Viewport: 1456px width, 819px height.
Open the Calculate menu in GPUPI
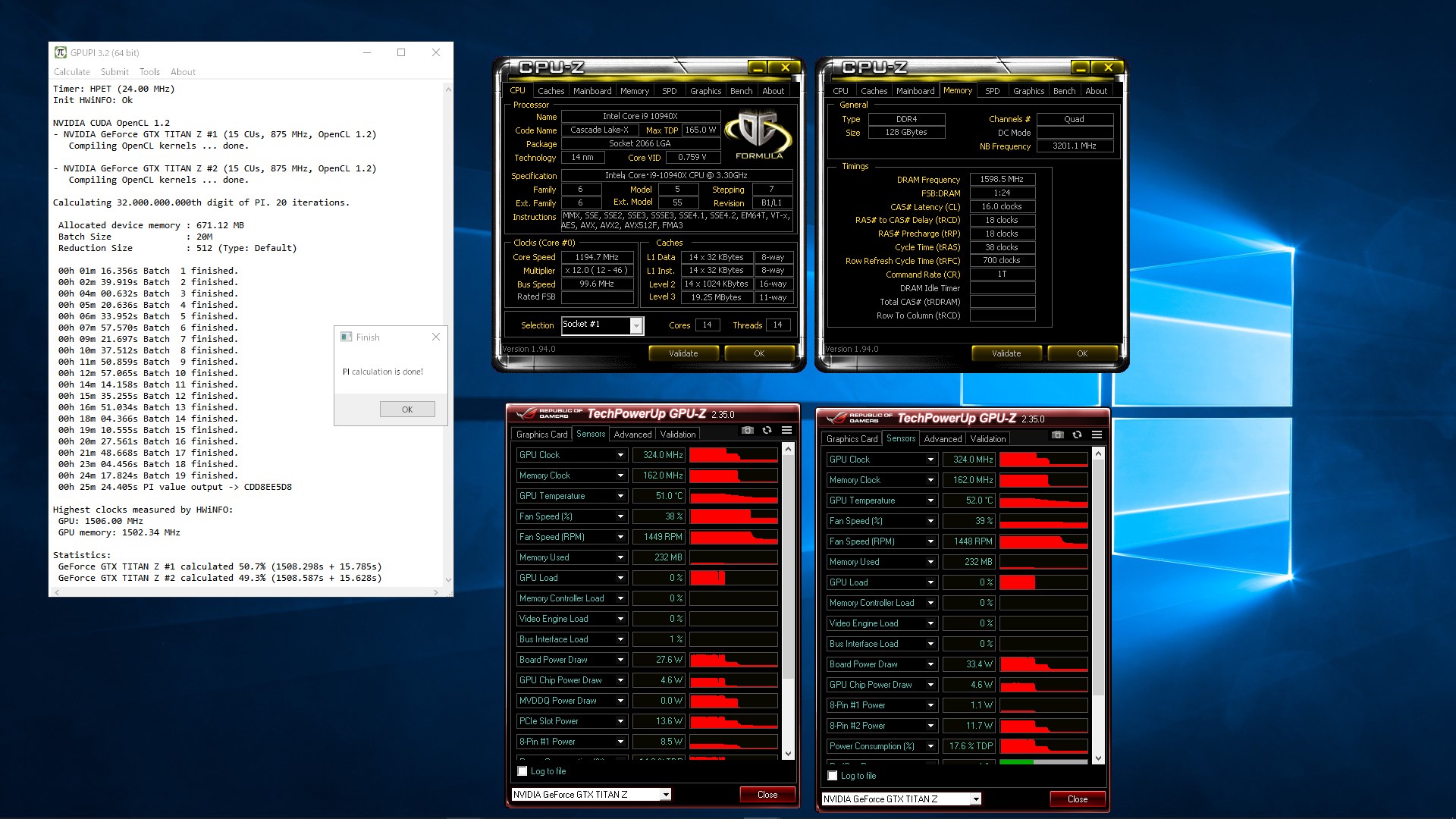tap(72, 72)
